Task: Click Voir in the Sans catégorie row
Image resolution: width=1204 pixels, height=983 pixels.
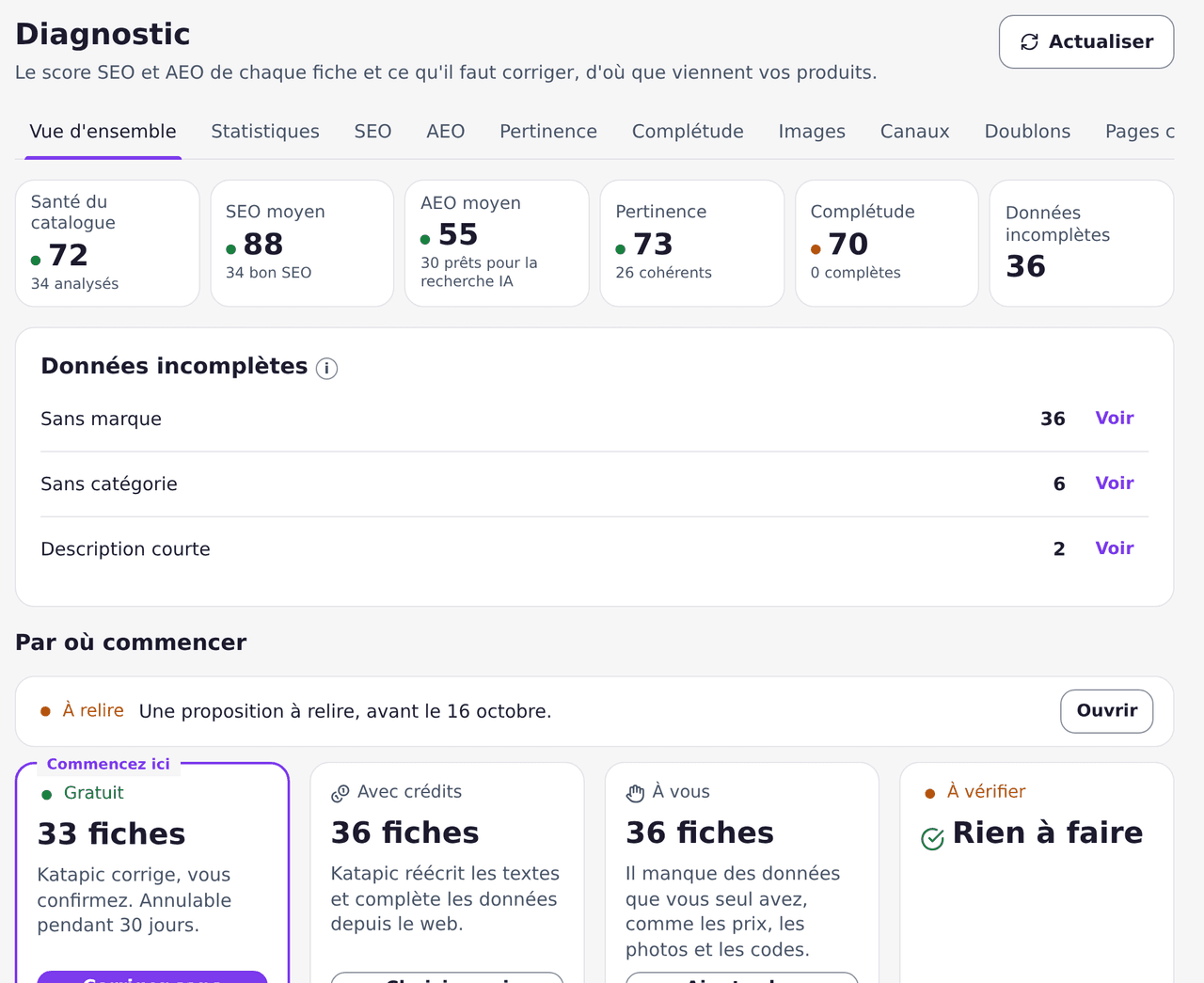Action: pyautogui.click(x=1115, y=484)
